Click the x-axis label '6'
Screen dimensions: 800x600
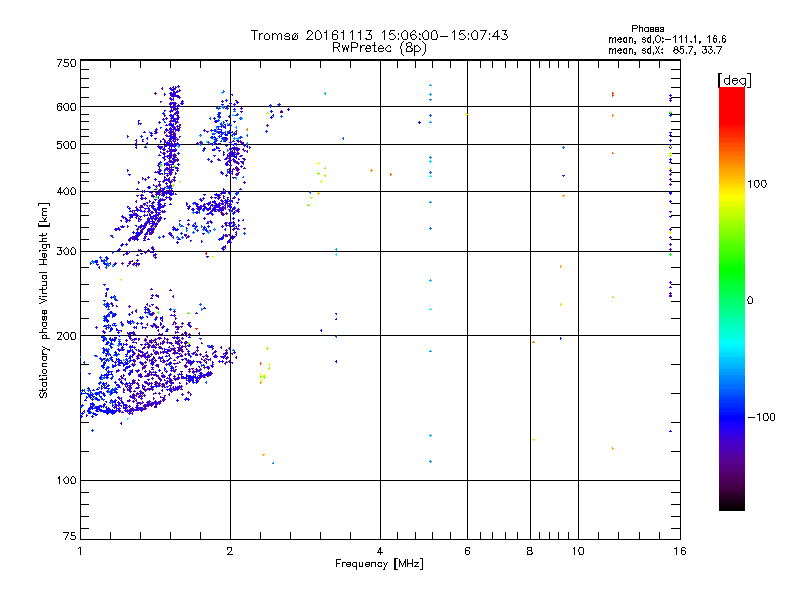(467, 551)
